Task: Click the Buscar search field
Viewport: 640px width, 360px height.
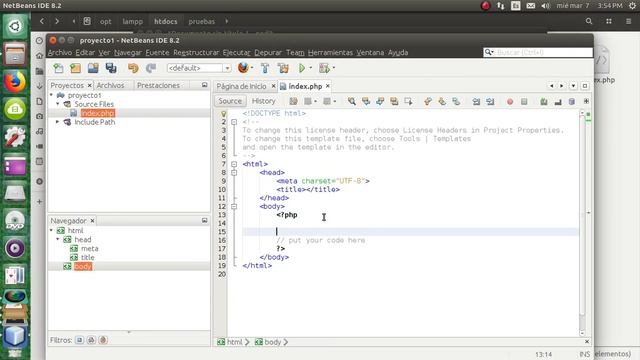Action: click(538, 52)
